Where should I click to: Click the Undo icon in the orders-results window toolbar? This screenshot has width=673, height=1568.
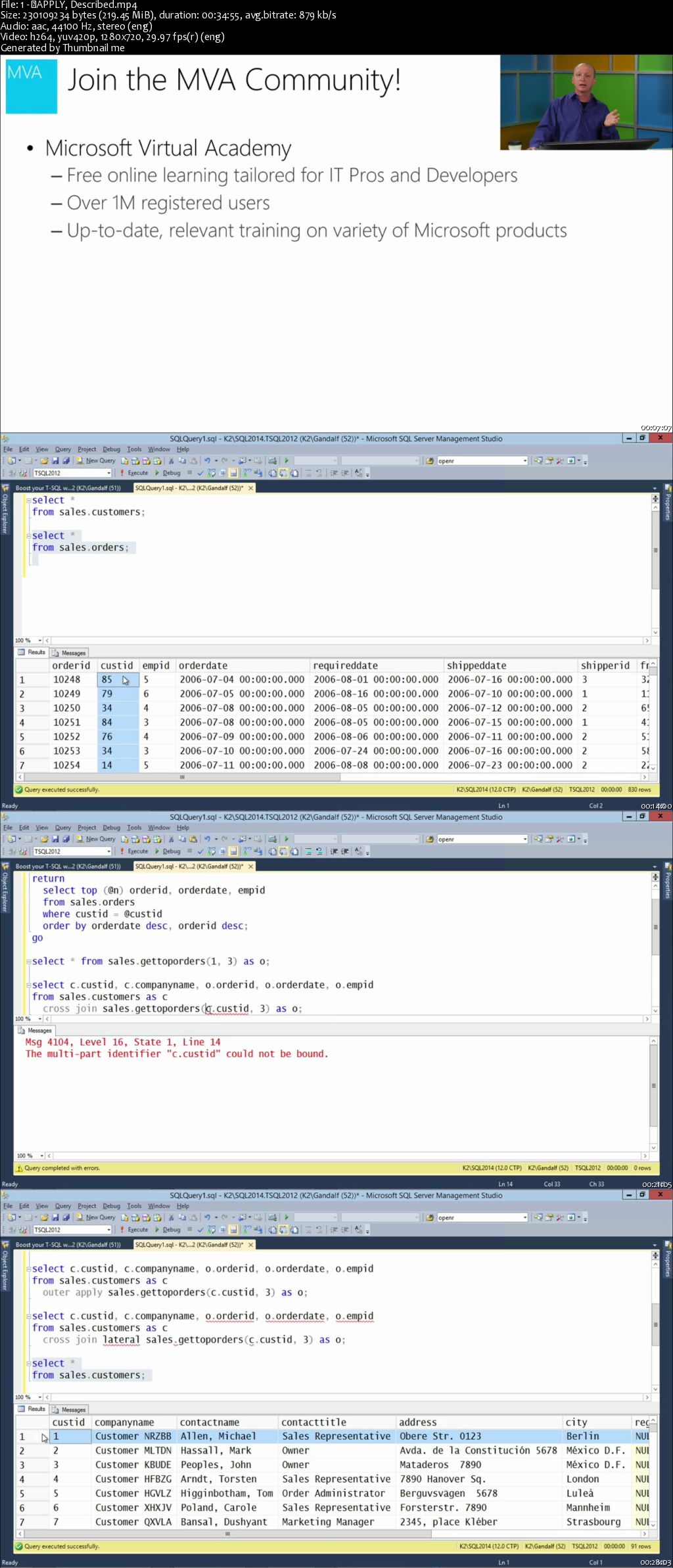pos(207,460)
